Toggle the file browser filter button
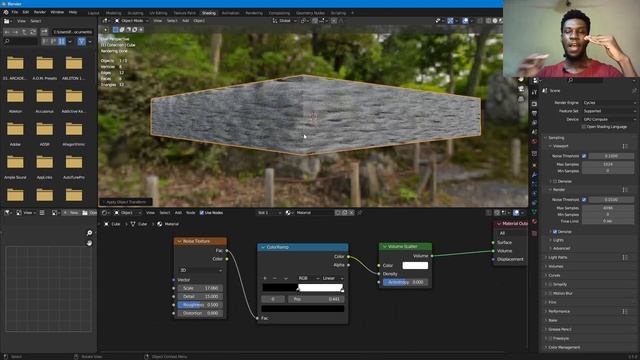This screenshot has width=640, height=360. [x=82, y=41]
